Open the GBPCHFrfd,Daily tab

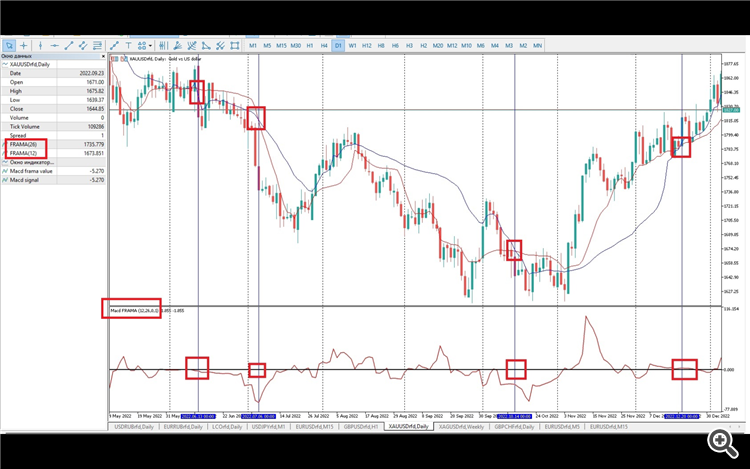click(514, 426)
